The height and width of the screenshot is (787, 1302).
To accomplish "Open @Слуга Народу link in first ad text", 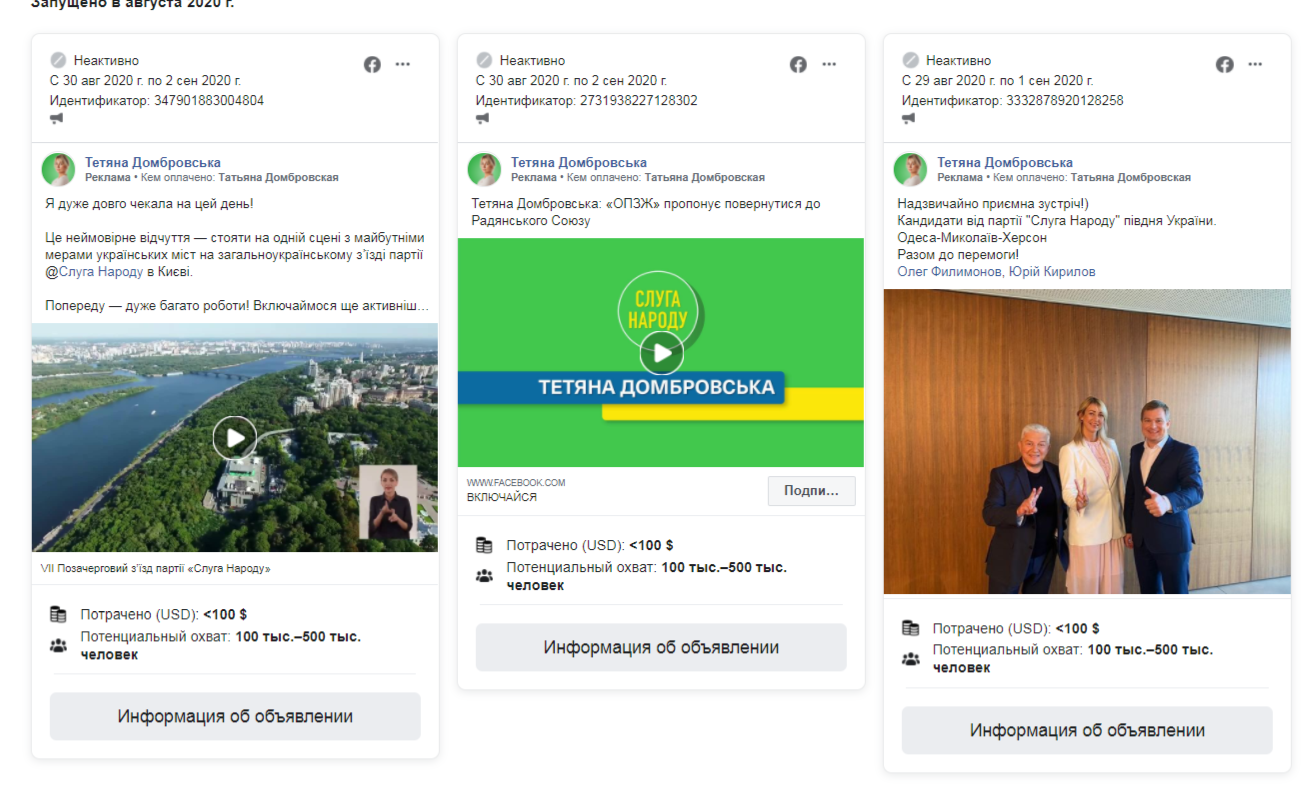I will (x=101, y=271).
